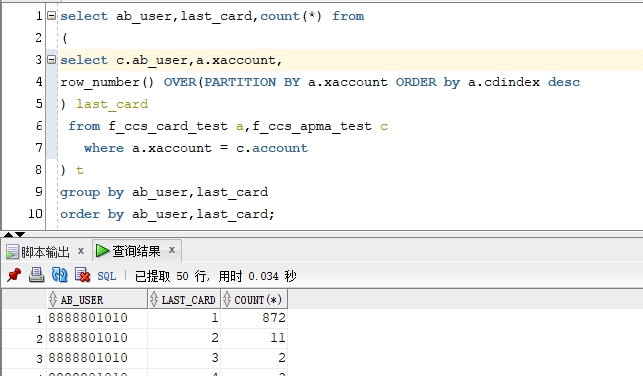
Task: Click line number 10 in editor gutter
Action: (35, 214)
